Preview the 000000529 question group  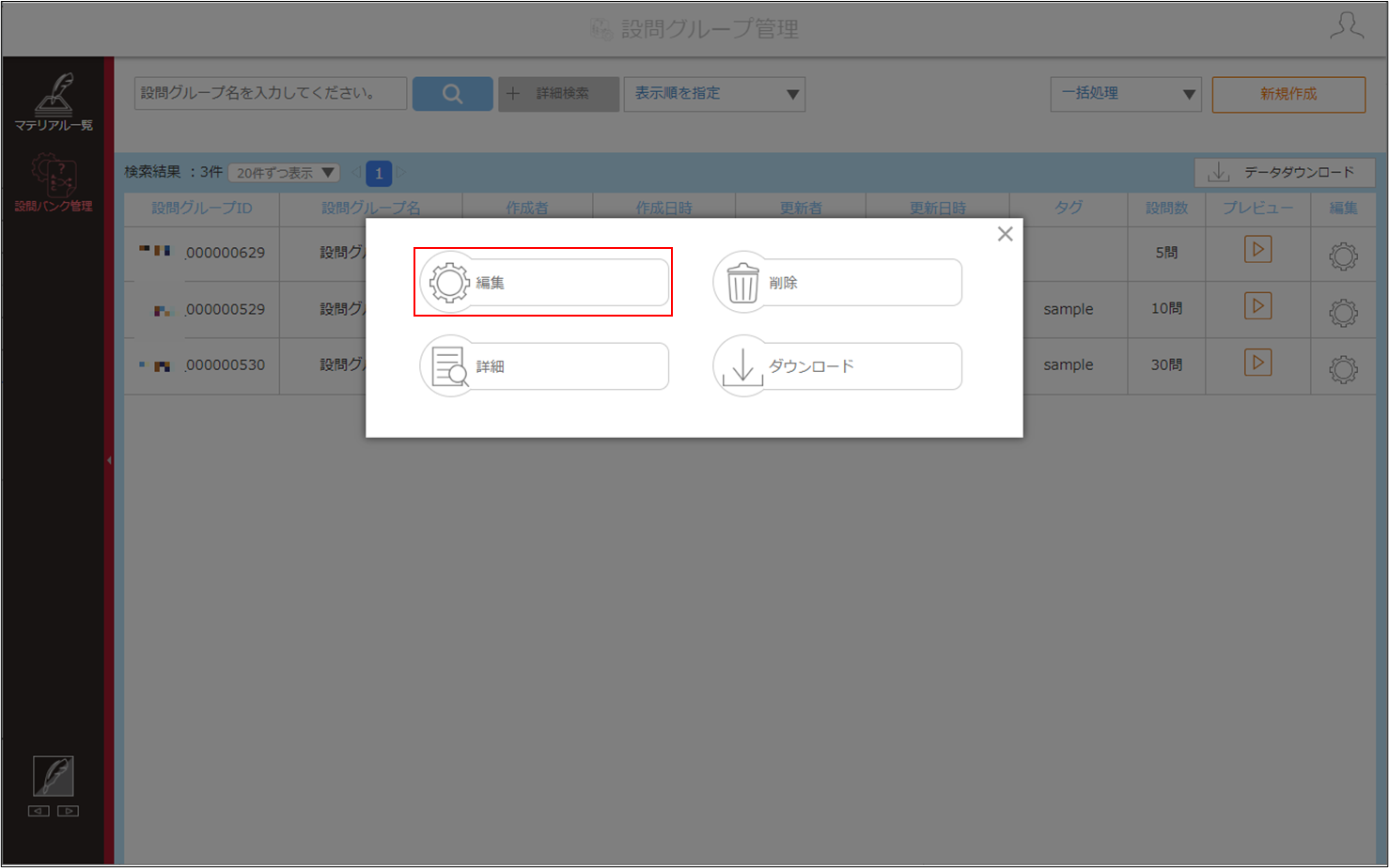click(x=1257, y=306)
